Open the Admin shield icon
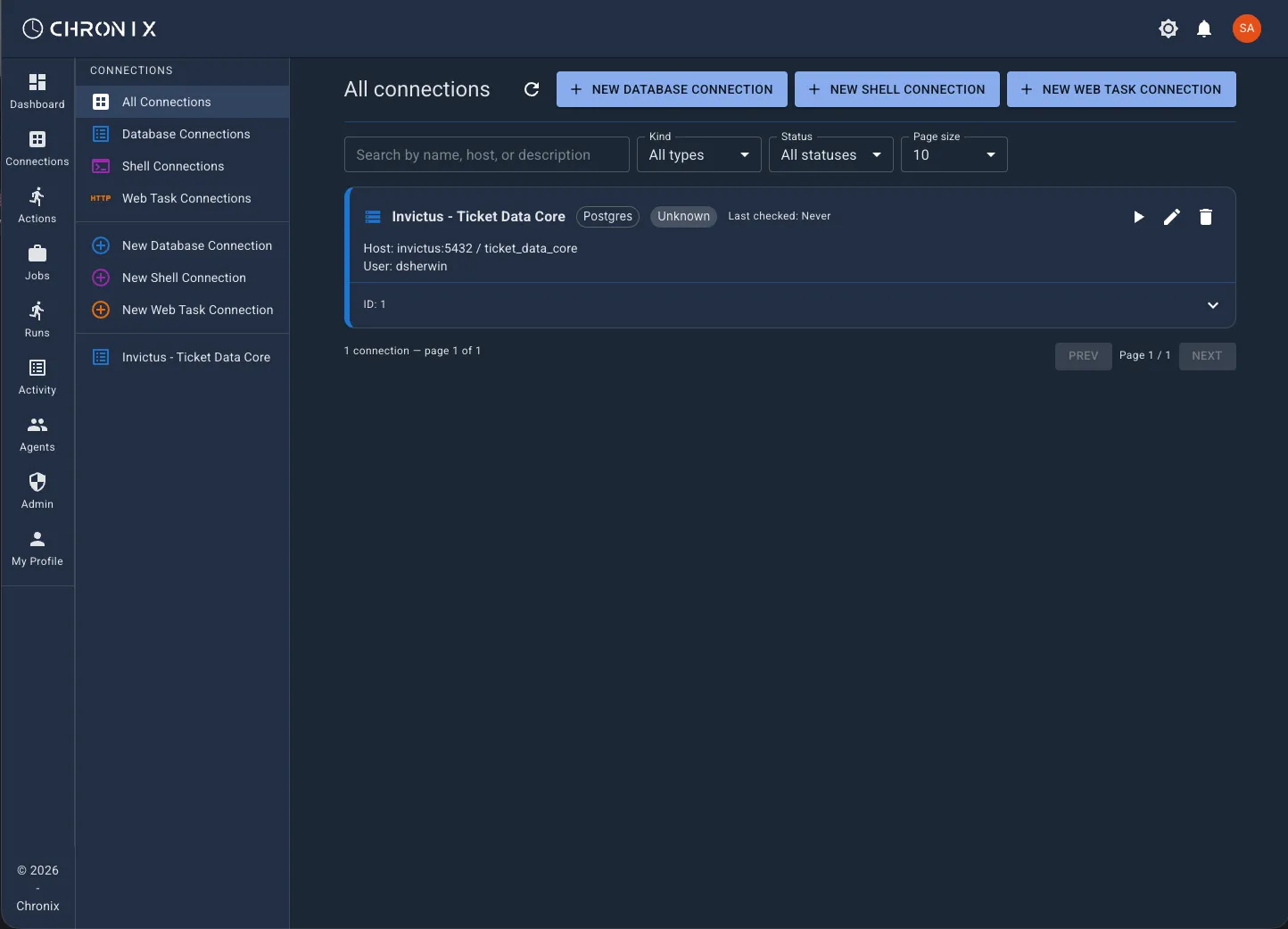Image resolution: width=1288 pixels, height=929 pixels. [37, 491]
